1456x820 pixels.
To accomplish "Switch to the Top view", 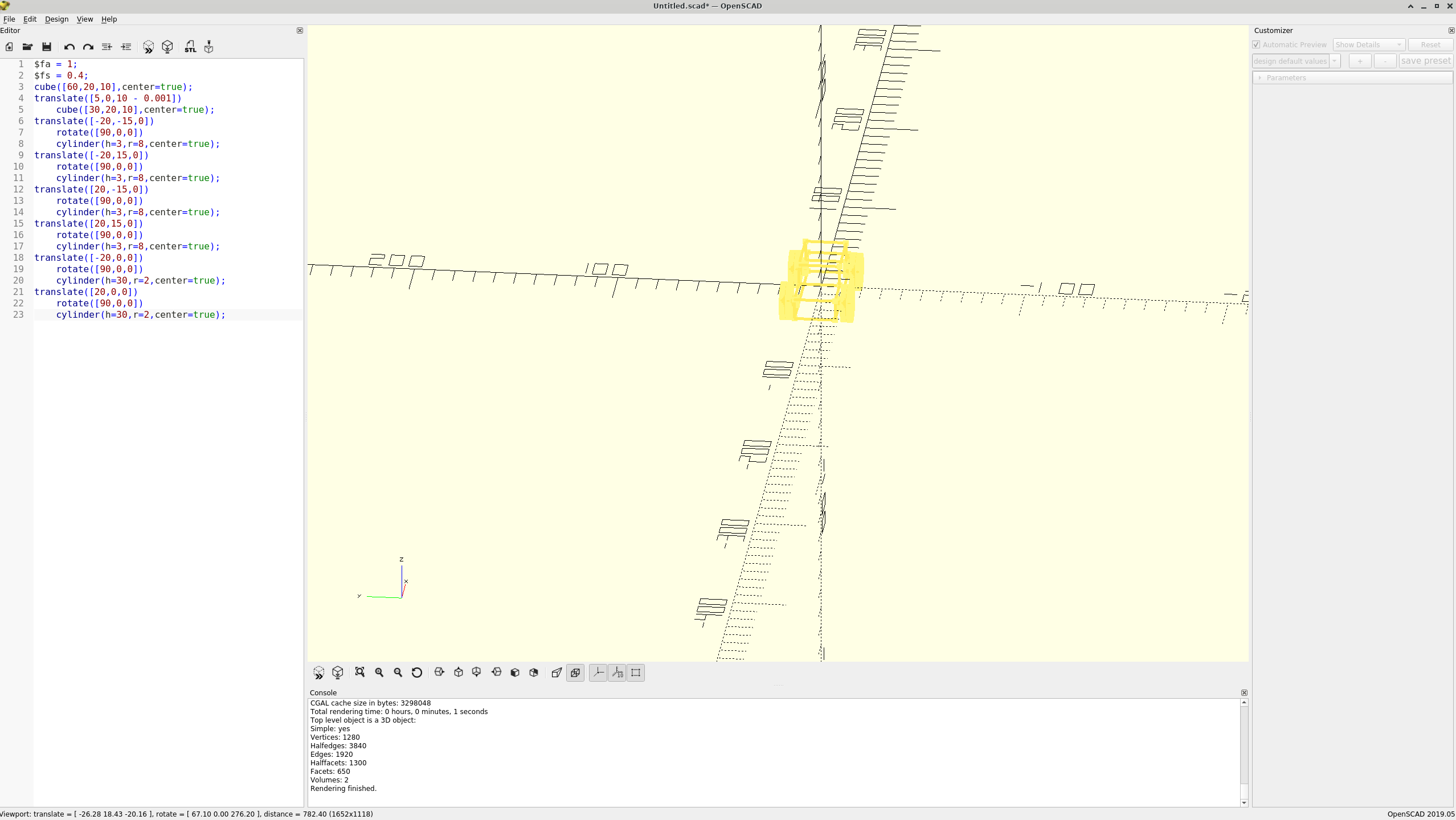I will (459, 673).
